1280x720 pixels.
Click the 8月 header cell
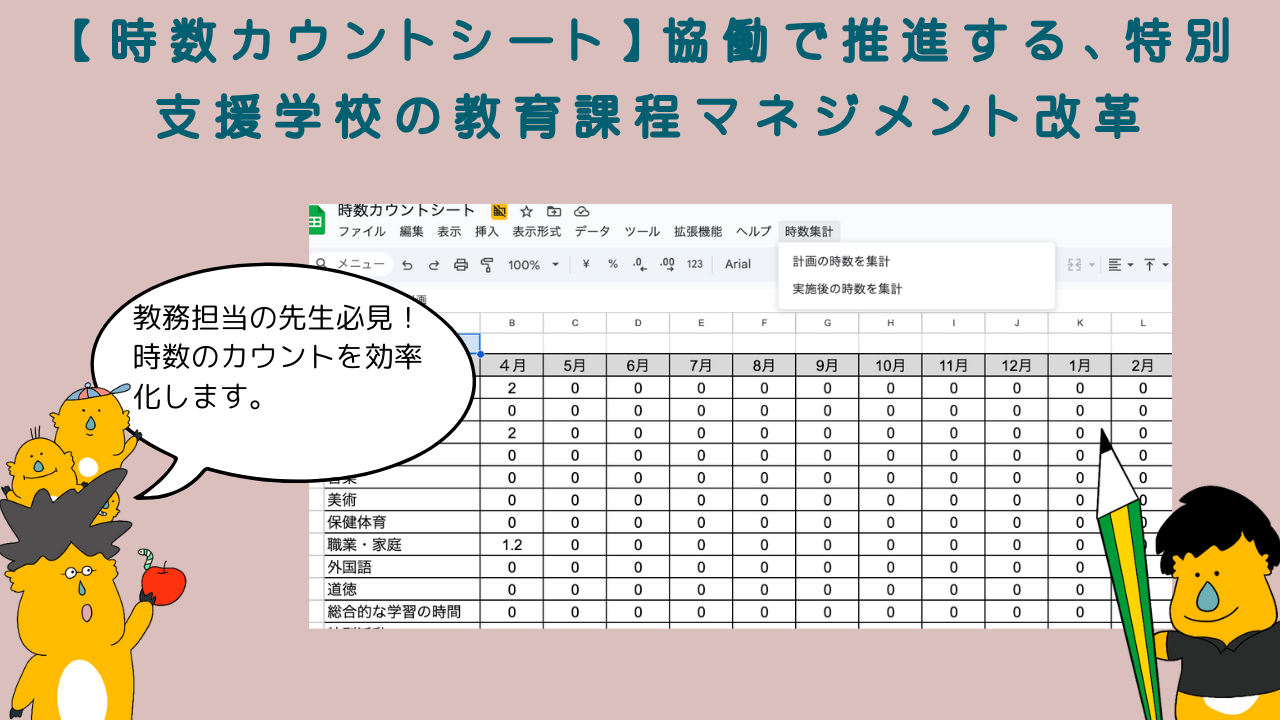tap(764, 365)
